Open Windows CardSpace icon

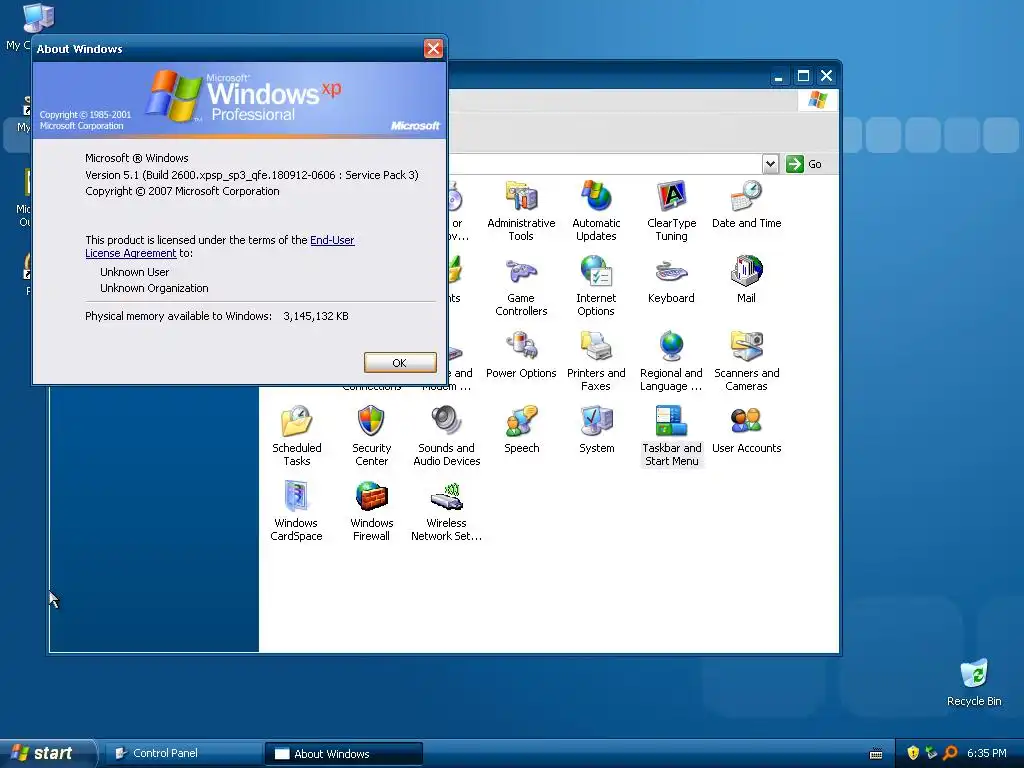tap(296, 511)
